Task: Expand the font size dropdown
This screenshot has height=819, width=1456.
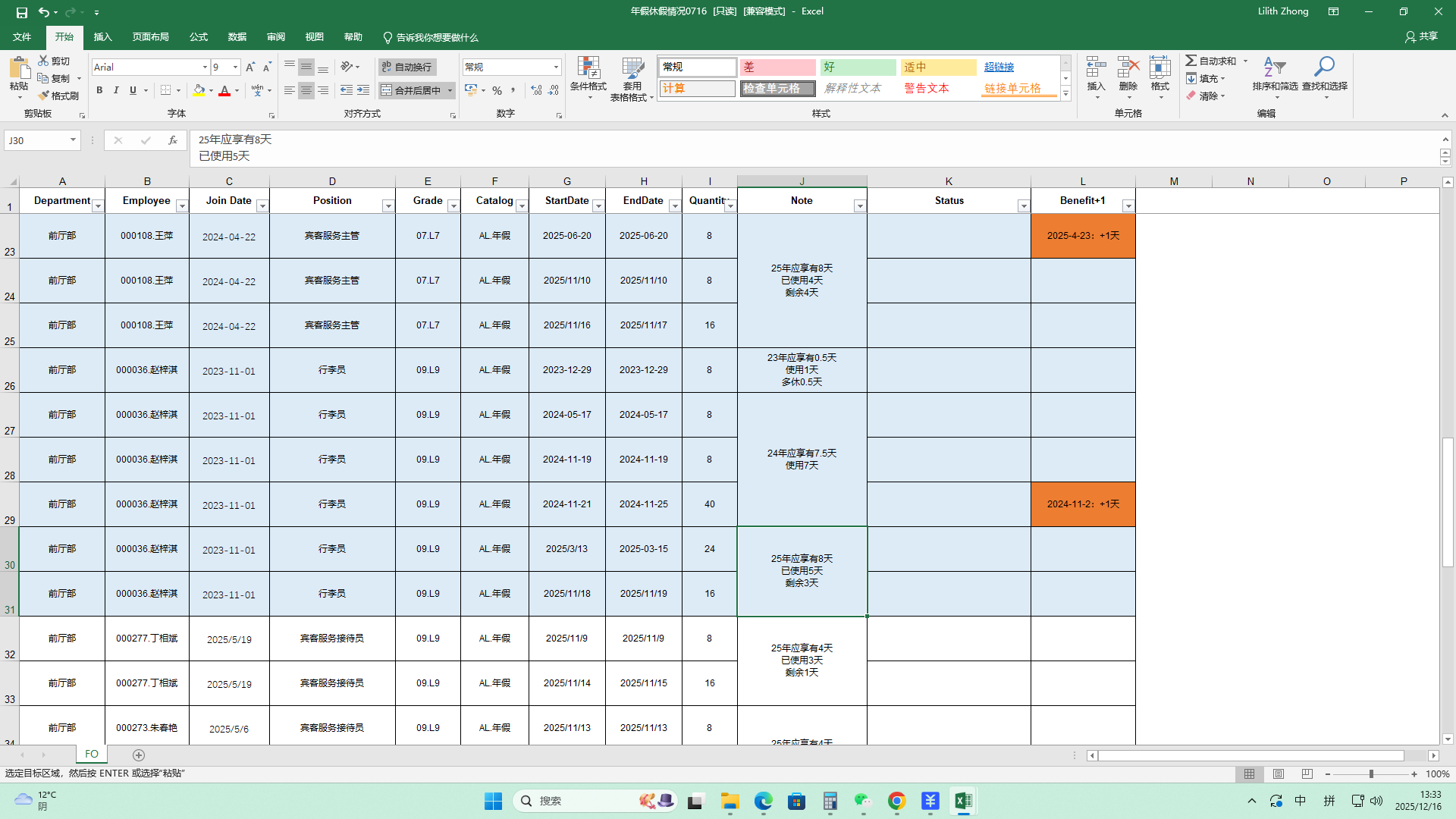Action: (x=235, y=67)
